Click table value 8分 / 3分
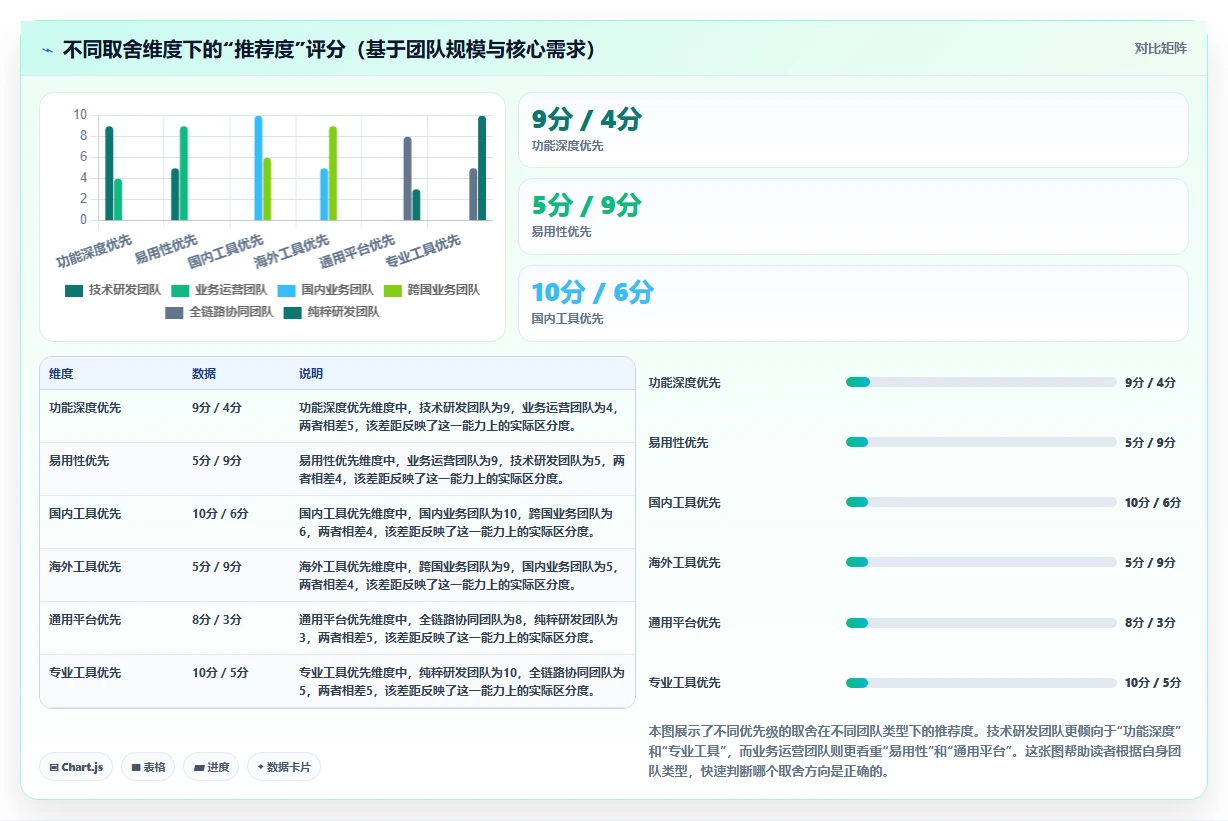The height and width of the screenshot is (821, 1228). (217, 620)
